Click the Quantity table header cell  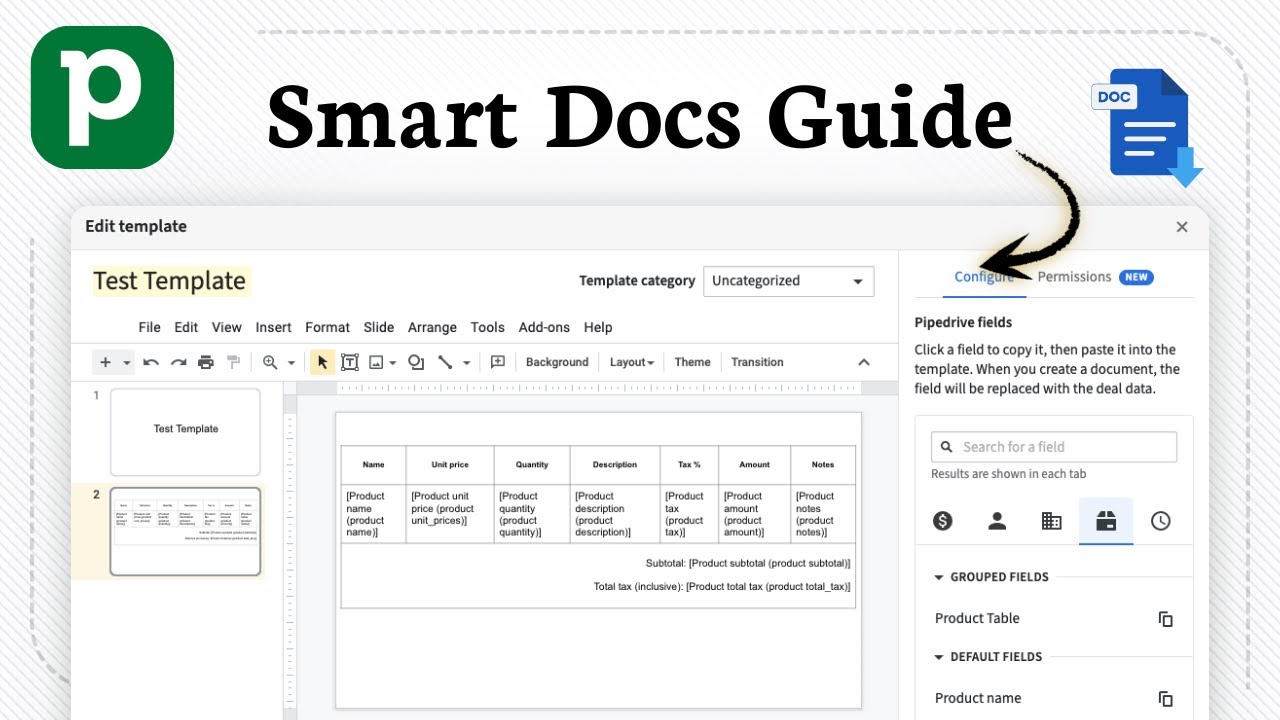click(x=532, y=465)
